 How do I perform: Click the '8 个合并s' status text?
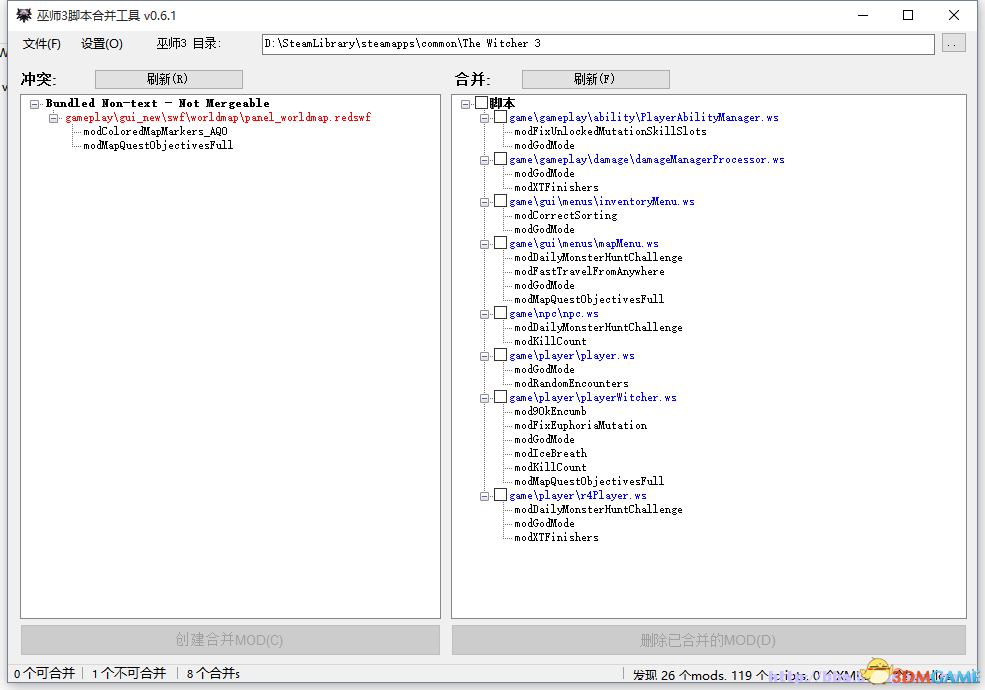tap(213, 674)
